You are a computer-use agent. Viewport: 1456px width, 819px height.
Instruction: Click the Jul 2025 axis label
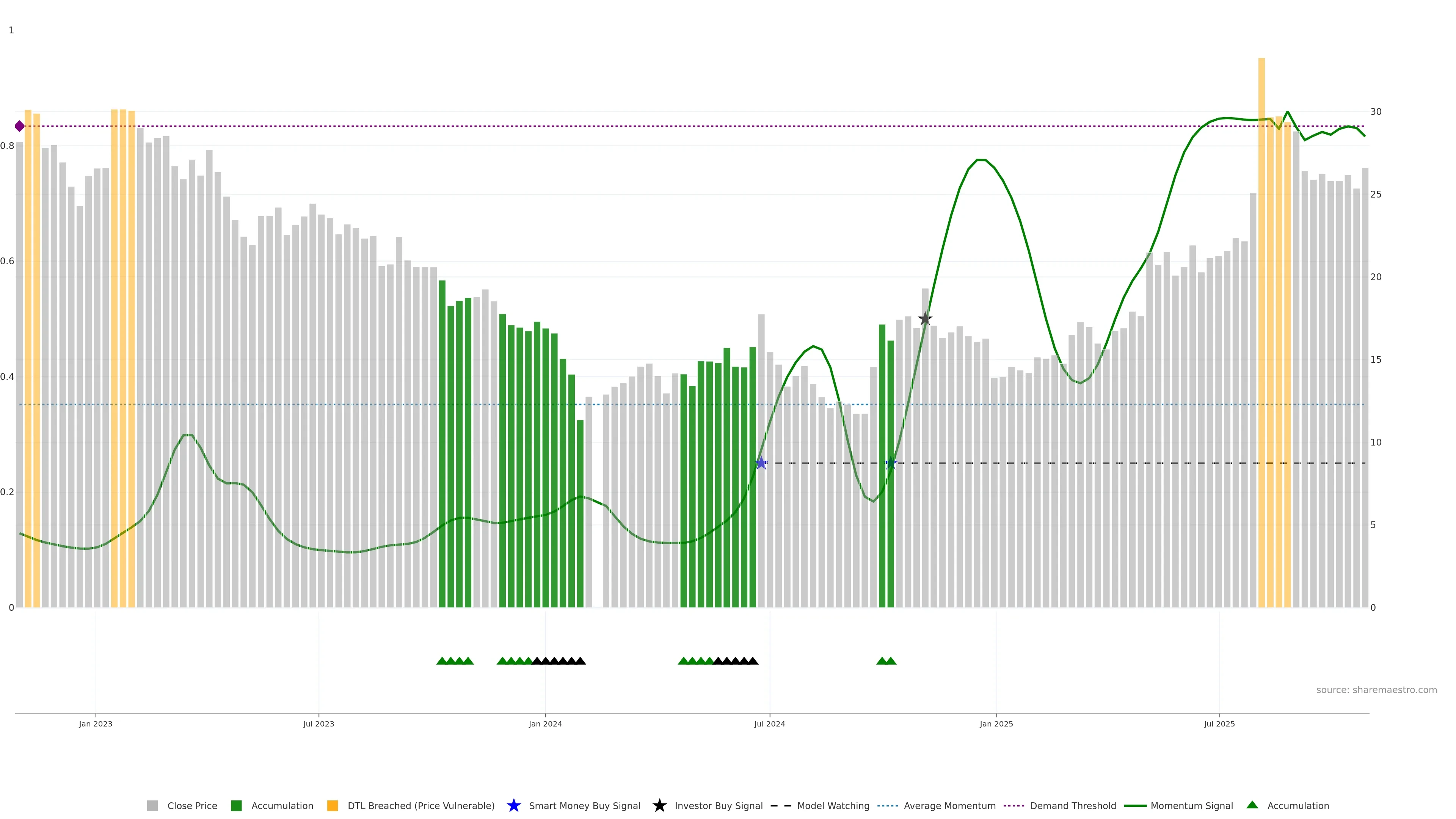pyautogui.click(x=1219, y=723)
